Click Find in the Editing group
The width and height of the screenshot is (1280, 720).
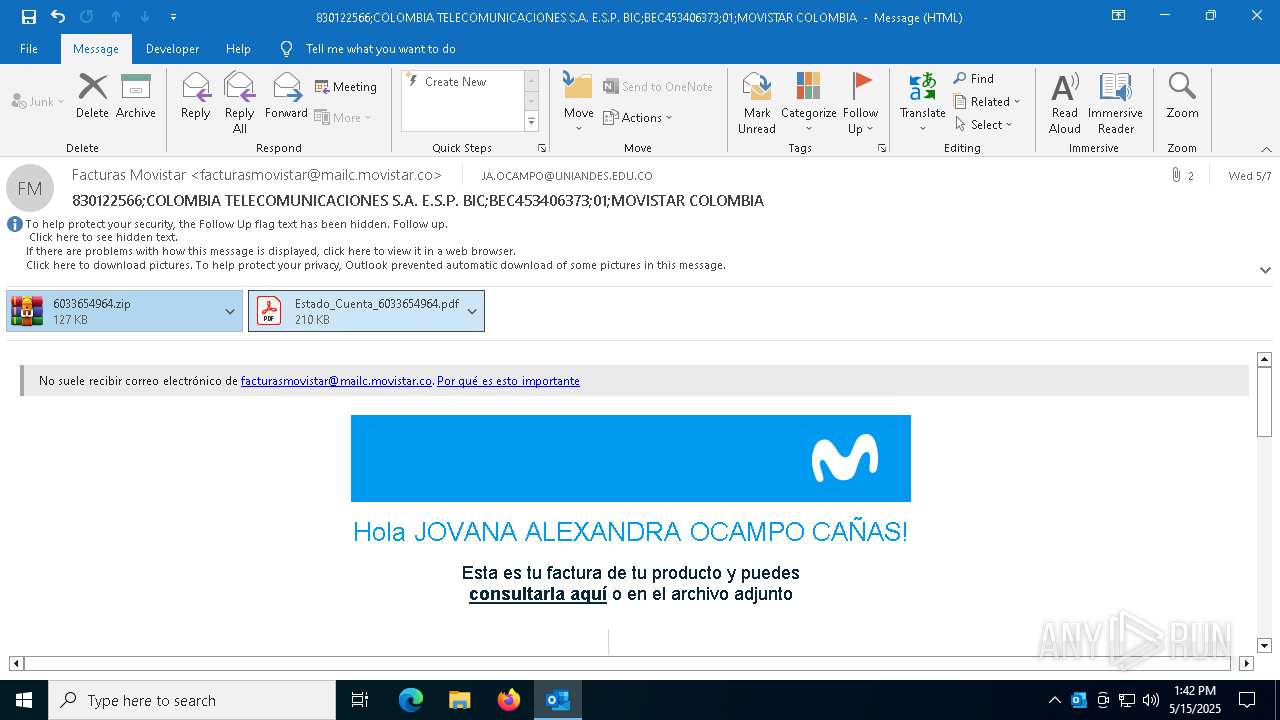coord(974,79)
